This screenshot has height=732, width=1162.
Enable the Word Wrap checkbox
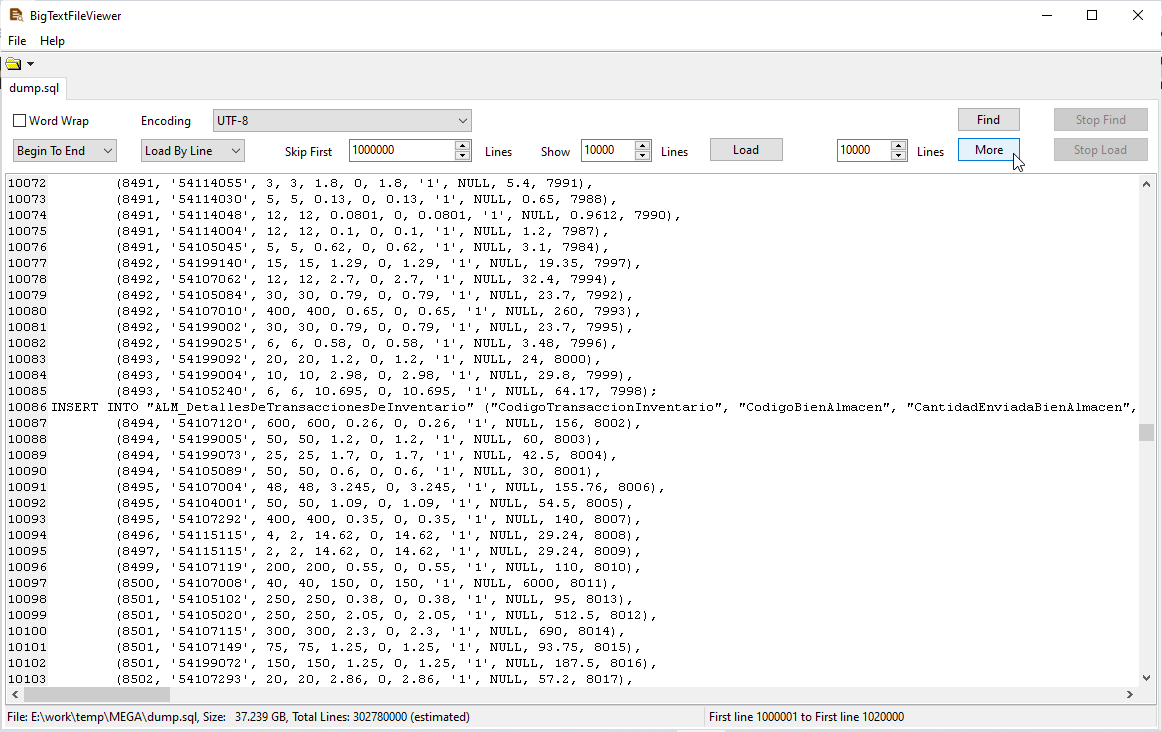click(x=20, y=121)
